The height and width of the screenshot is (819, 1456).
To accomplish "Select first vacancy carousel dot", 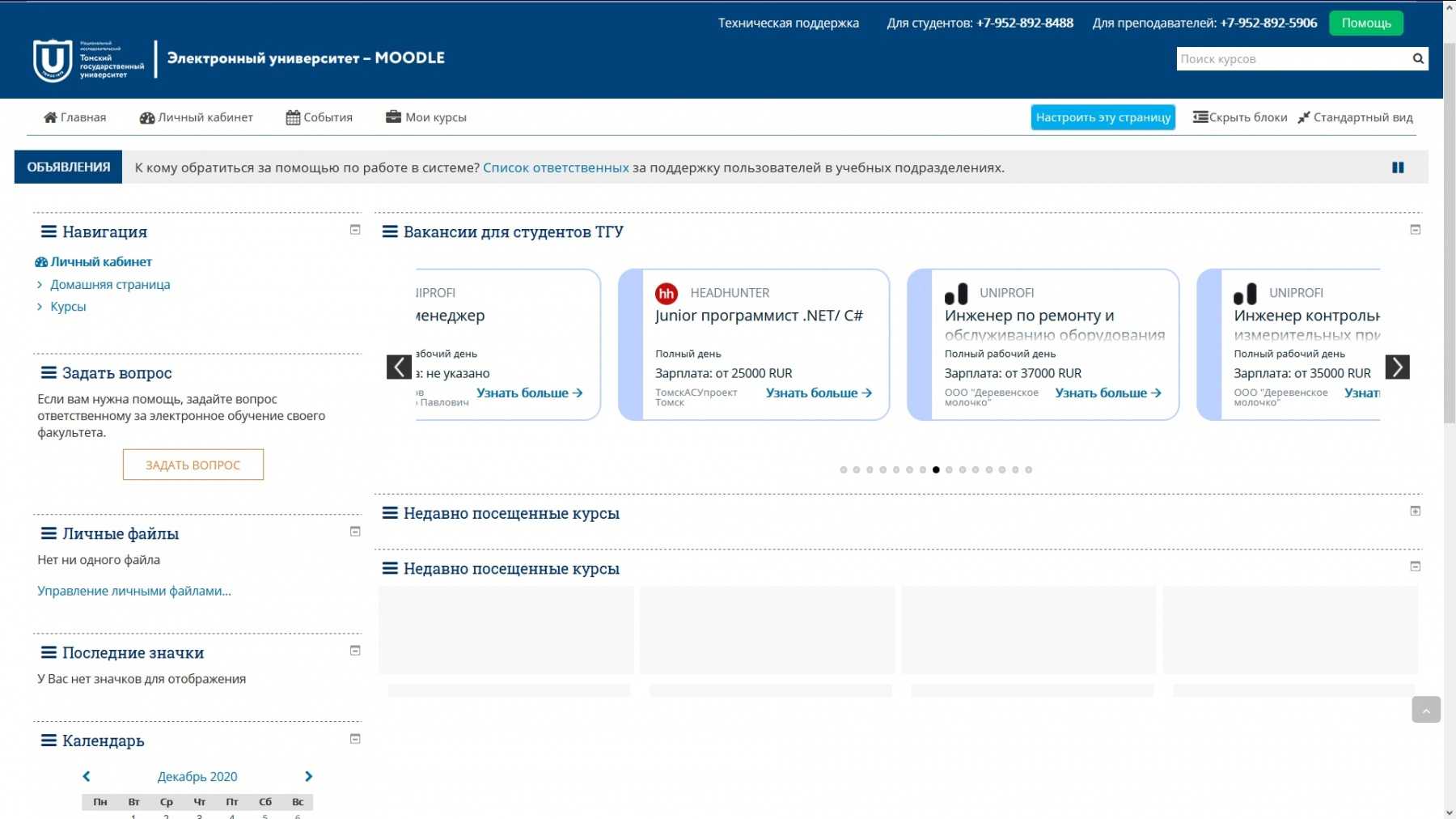I will 844,469.
